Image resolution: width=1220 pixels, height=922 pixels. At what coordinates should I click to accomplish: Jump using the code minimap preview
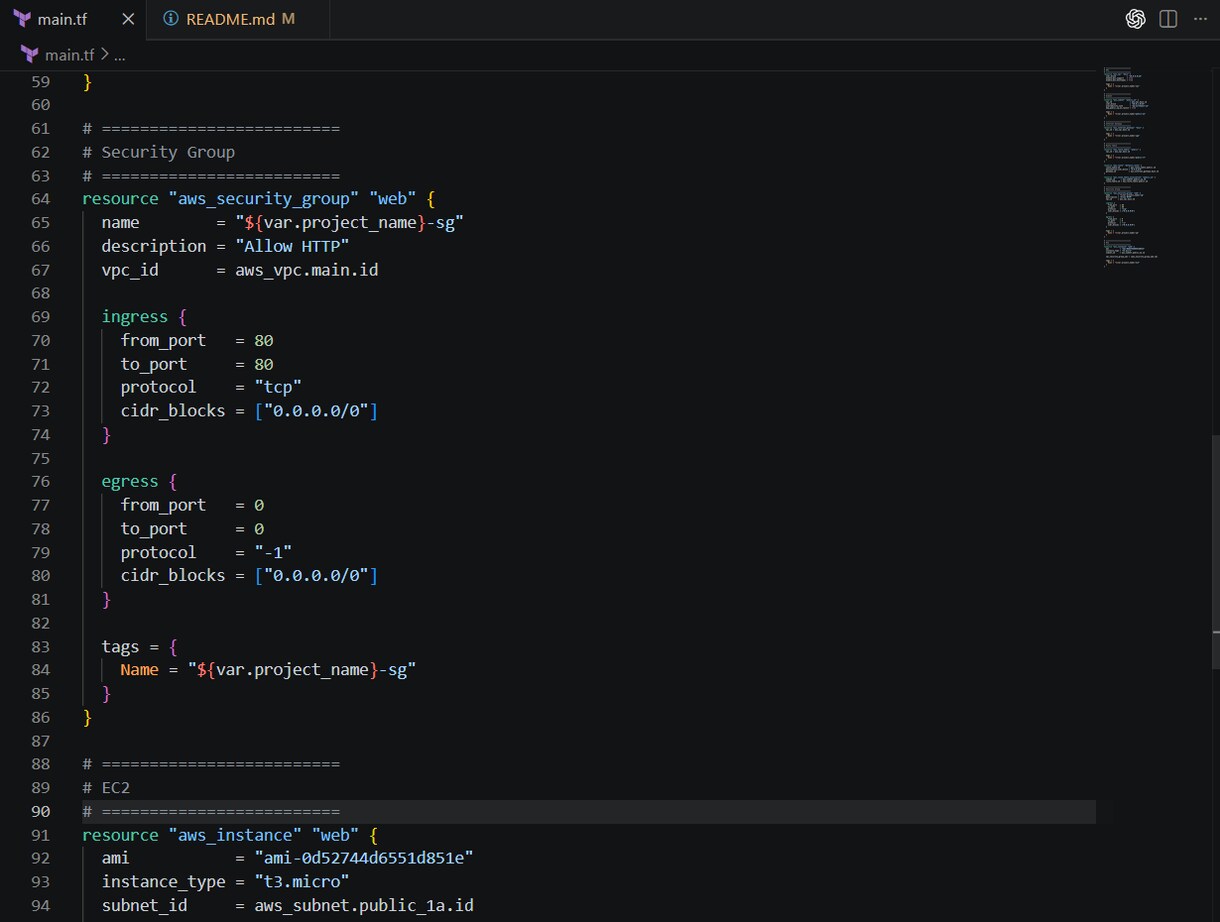tap(1133, 170)
